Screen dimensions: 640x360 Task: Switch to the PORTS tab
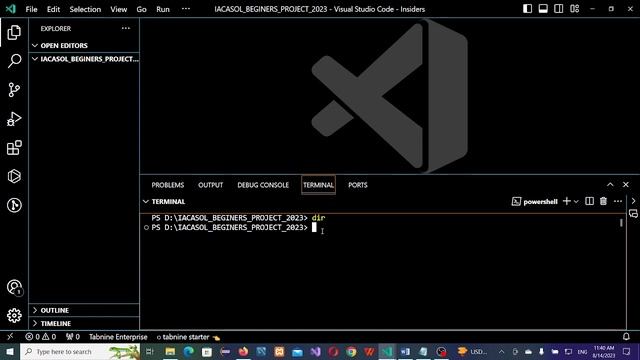(358, 185)
